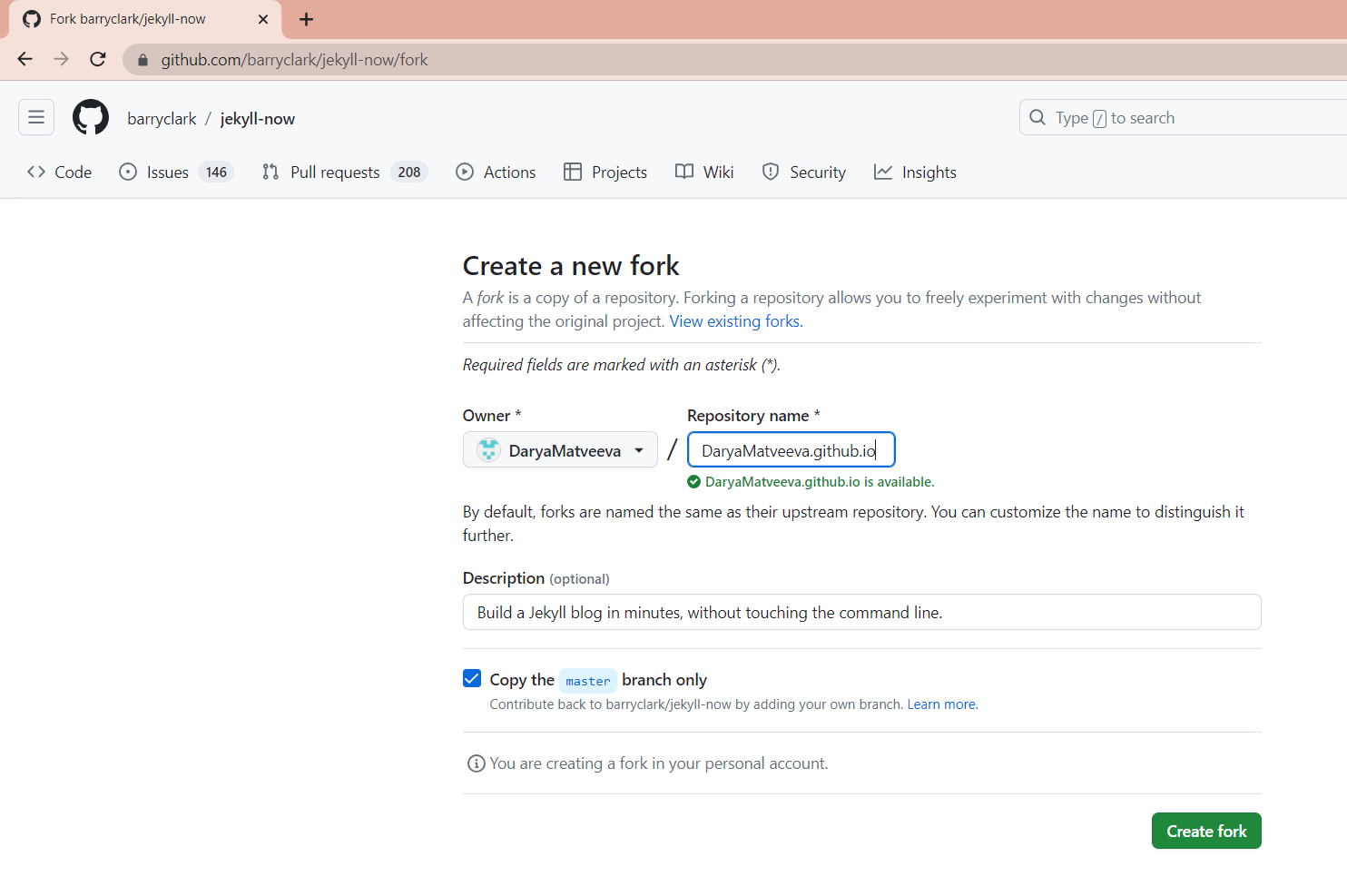Screen dimensions: 1347x896
Task: Click the 'DaryaMatveeva.github.io is available' message
Action: [819, 482]
